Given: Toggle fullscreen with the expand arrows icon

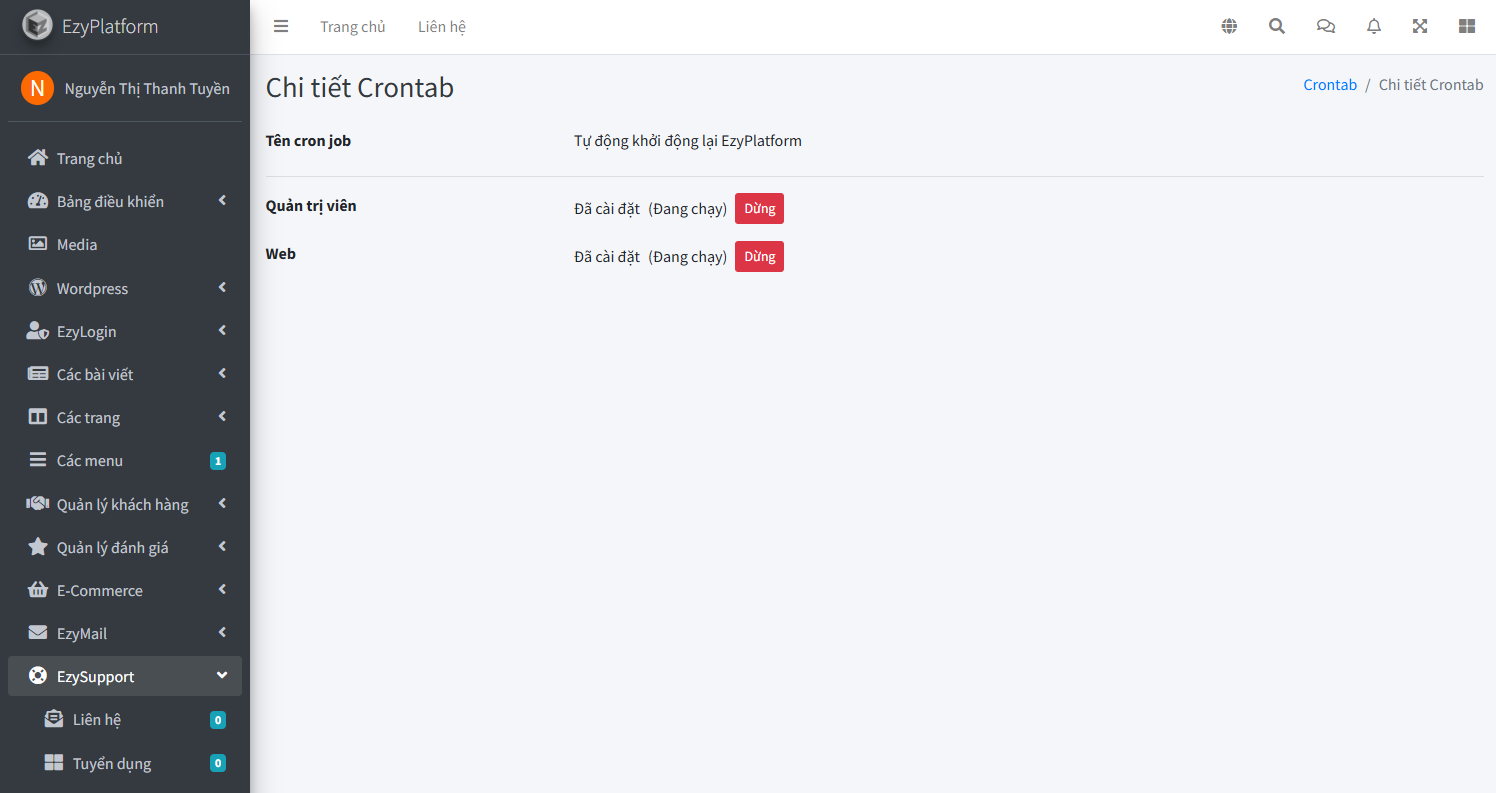Looking at the screenshot, I should tap(1420, 27).
